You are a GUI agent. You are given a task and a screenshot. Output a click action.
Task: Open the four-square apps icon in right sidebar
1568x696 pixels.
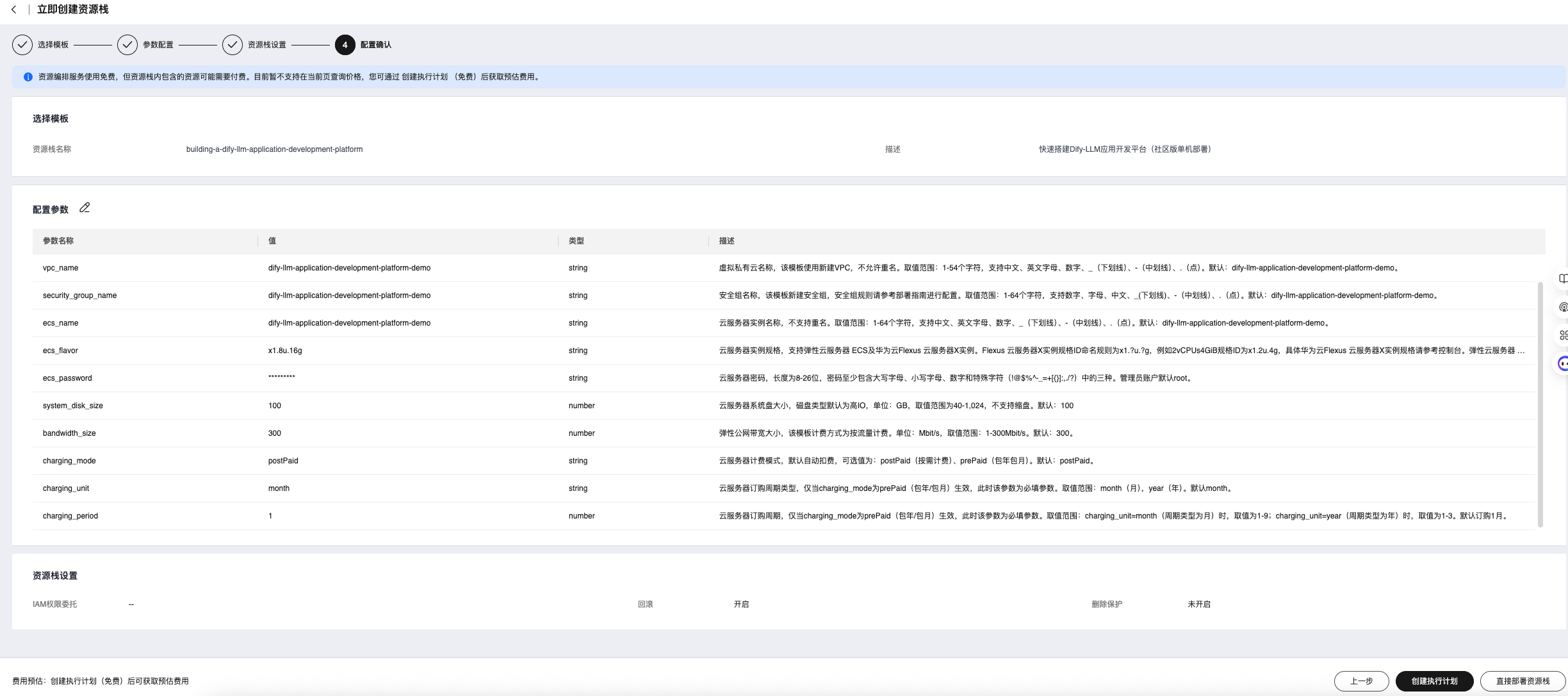(x=1563, y=335)
